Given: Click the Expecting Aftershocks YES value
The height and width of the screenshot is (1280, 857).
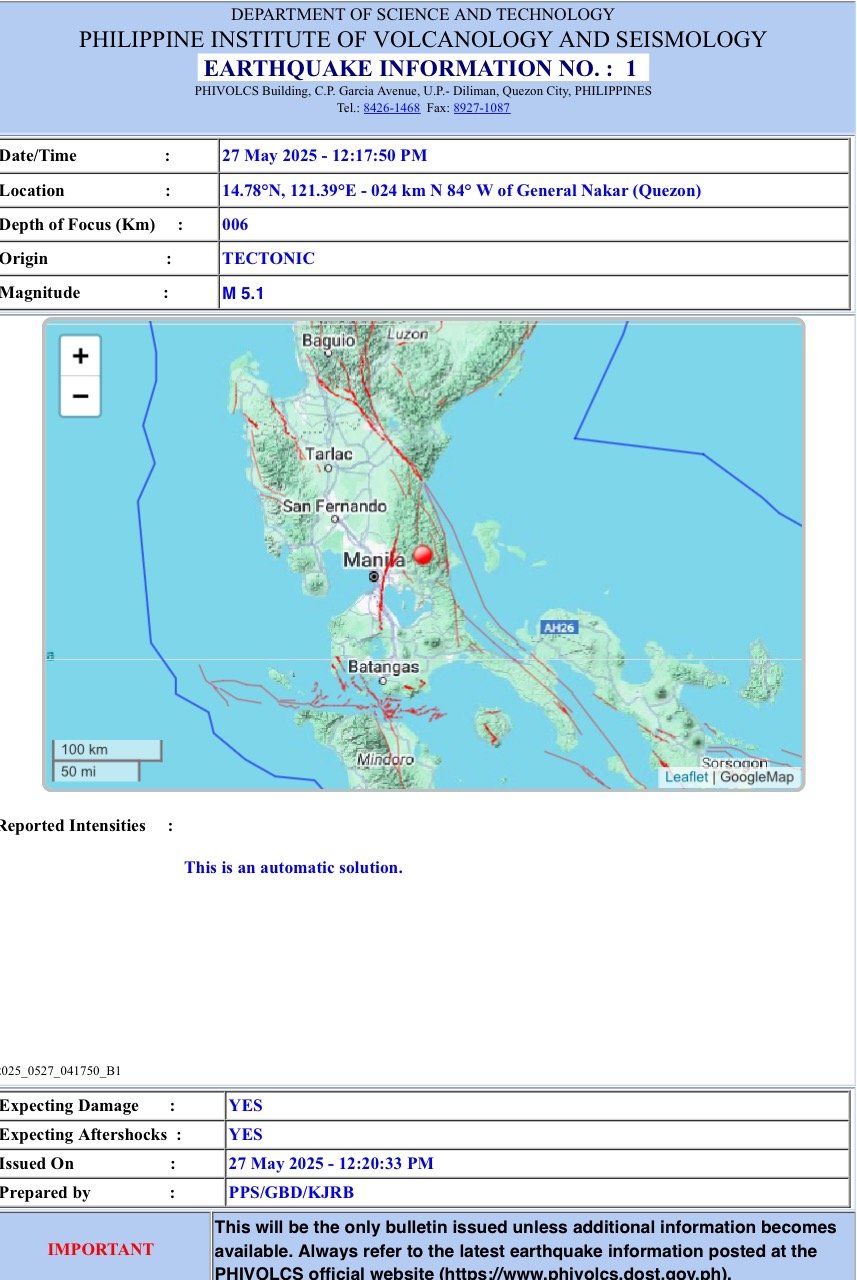Looking at the screenshot, I should point(246,1135).
